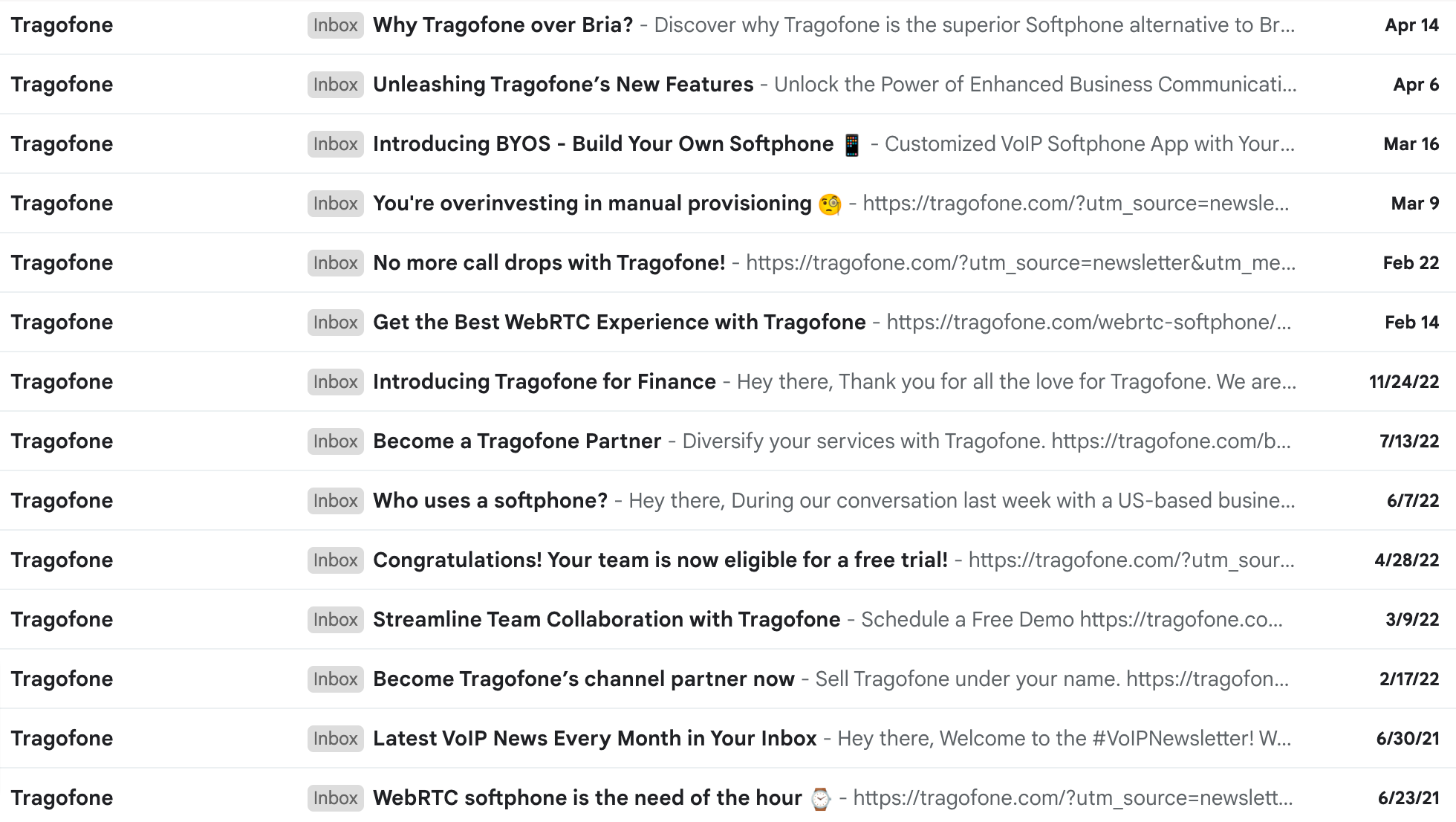Click the Inbox label beside "Get the Best WebRTC Experience"
The height and width of the screenshot is (822, 1456).
point(334,322)
